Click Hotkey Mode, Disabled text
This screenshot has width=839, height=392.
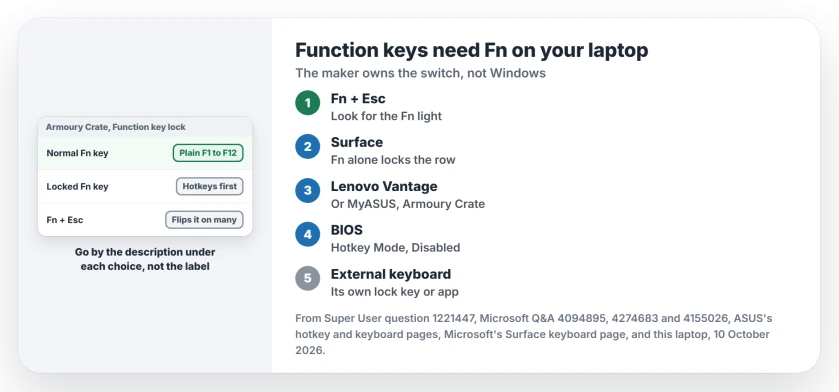pos(395,248)
